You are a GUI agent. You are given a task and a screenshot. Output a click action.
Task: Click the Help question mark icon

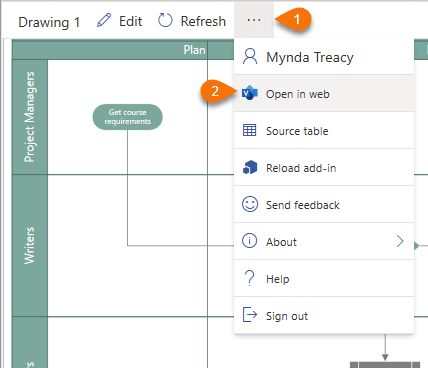[250, 278]
